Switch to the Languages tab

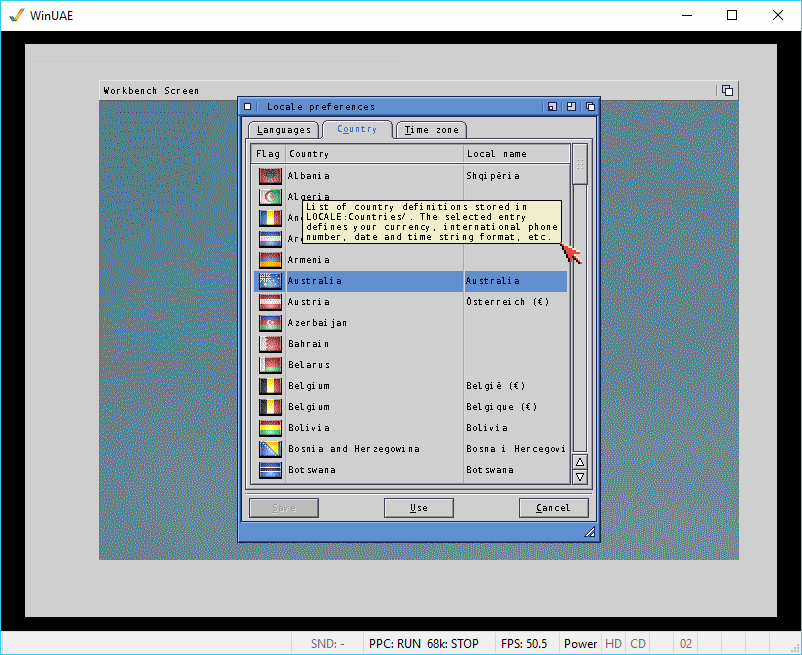click(x=284, y=130)
